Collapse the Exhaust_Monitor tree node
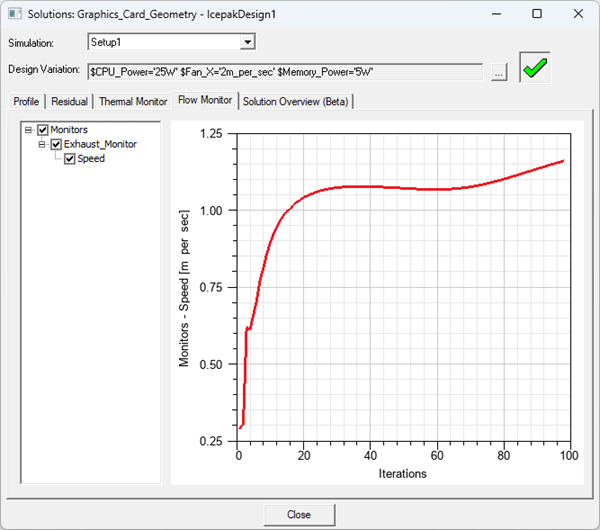600x530 pixels. coord(43,144)
